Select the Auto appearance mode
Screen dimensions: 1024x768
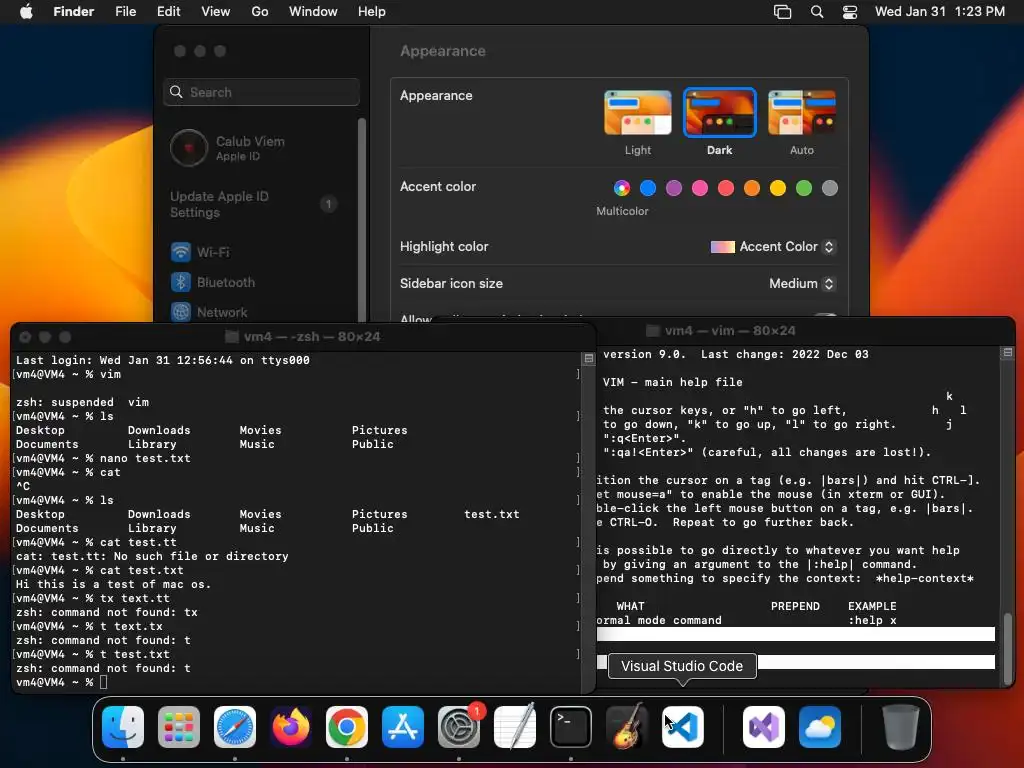click(x=802, y=112)
